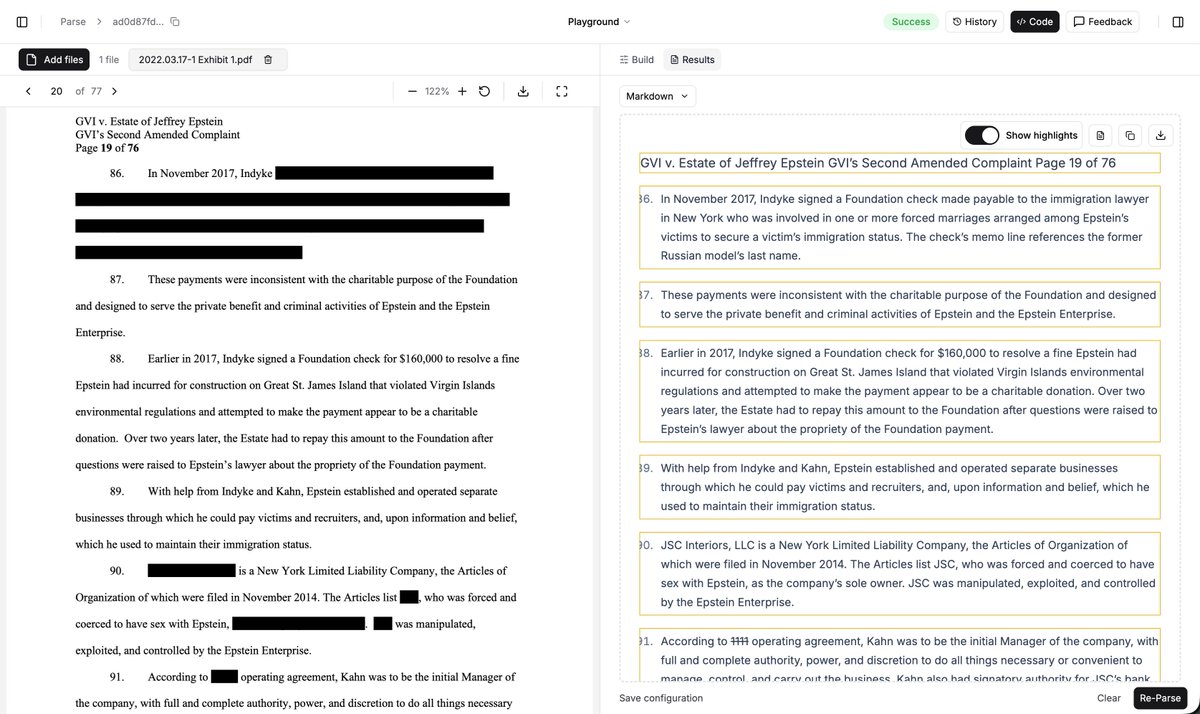Go to the next page arrow
The image size is (1200, 714).
coord(114,91)
